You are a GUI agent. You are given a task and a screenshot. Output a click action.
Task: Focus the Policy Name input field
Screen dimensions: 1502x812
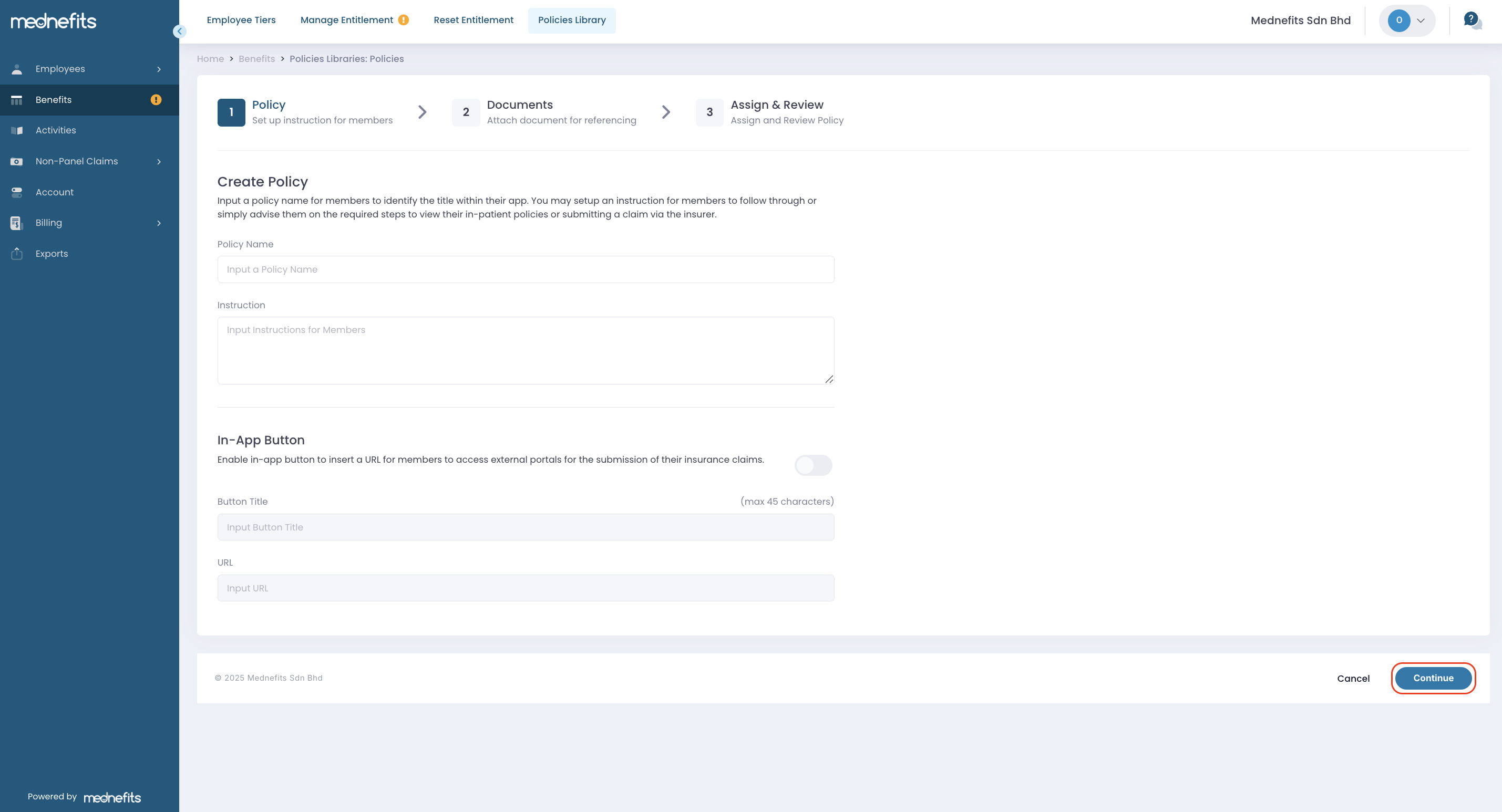coord(526,269)
